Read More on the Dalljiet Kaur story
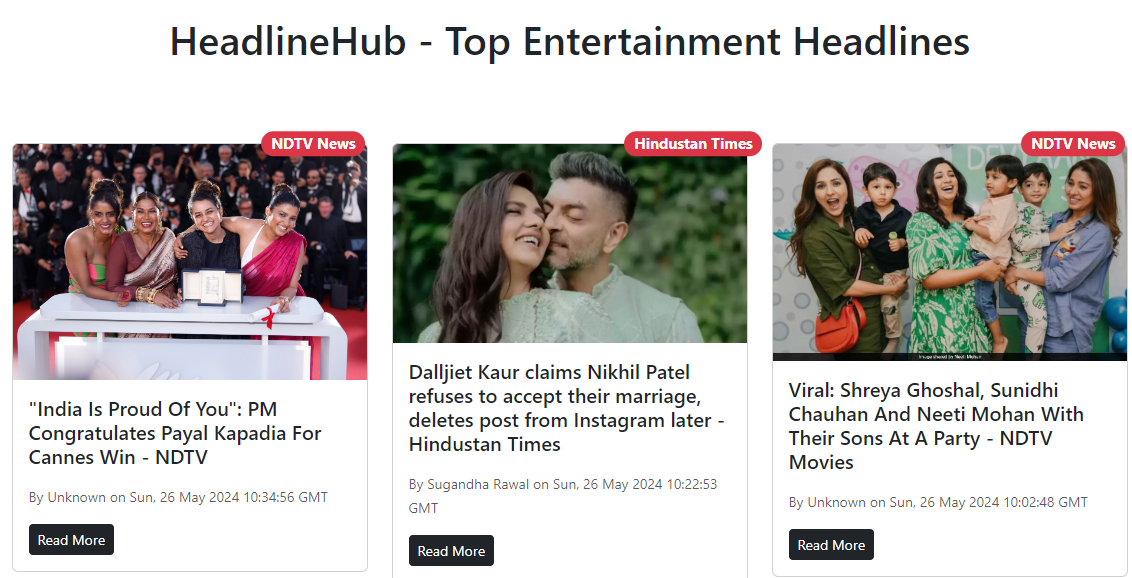1132x578 pixels. click(451, 551)
